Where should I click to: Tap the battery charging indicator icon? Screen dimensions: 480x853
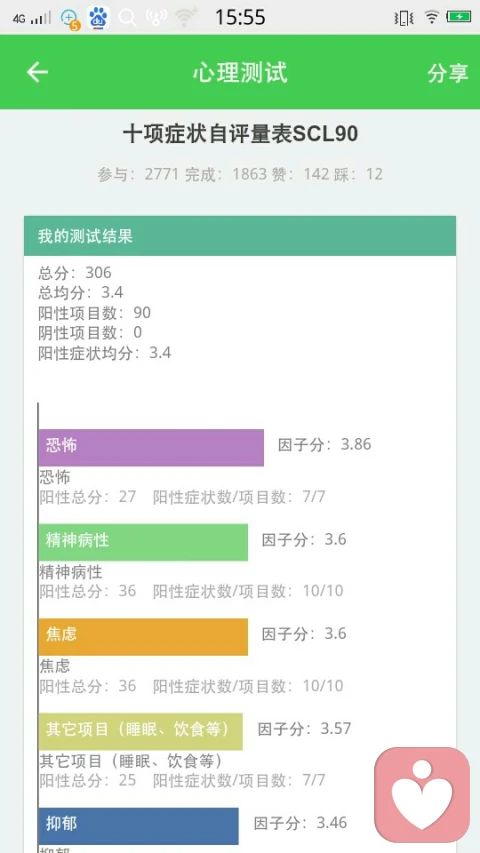point(459,17)
